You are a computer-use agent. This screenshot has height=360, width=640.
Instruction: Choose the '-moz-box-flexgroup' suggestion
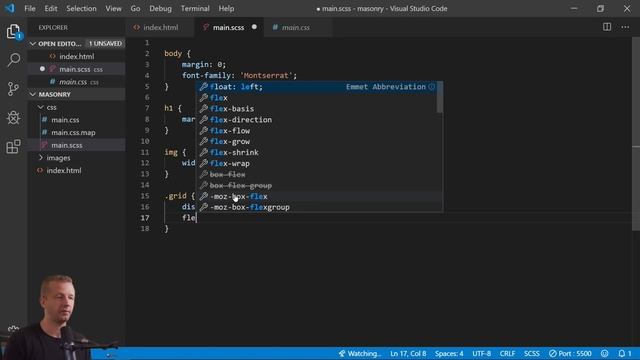point(316,207)
